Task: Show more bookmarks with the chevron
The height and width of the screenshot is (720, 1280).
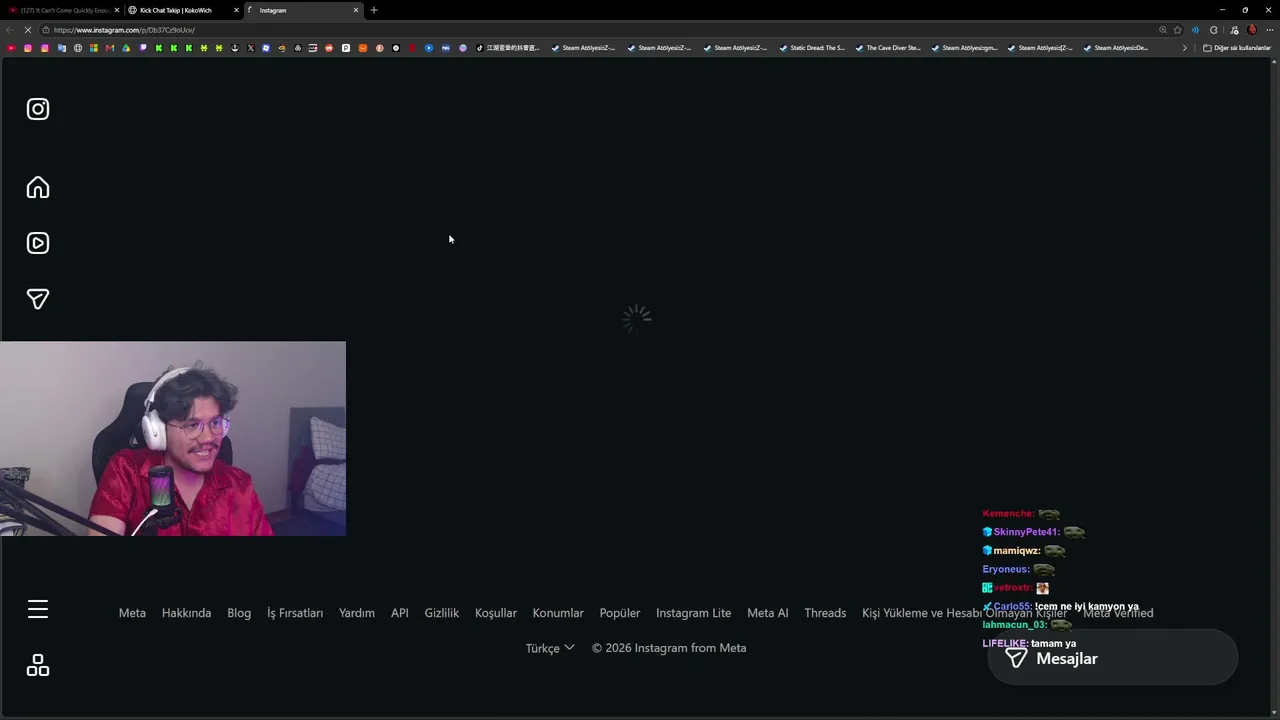Action: (x=1185, y=48)
